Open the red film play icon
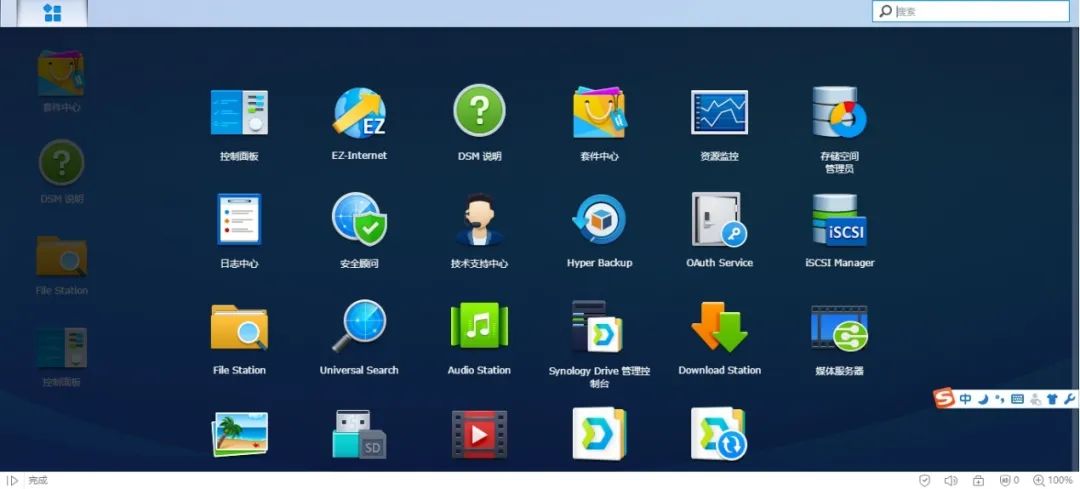This screenshot has height=489, width=1080. pyautogui.click(x=479, y=434)
